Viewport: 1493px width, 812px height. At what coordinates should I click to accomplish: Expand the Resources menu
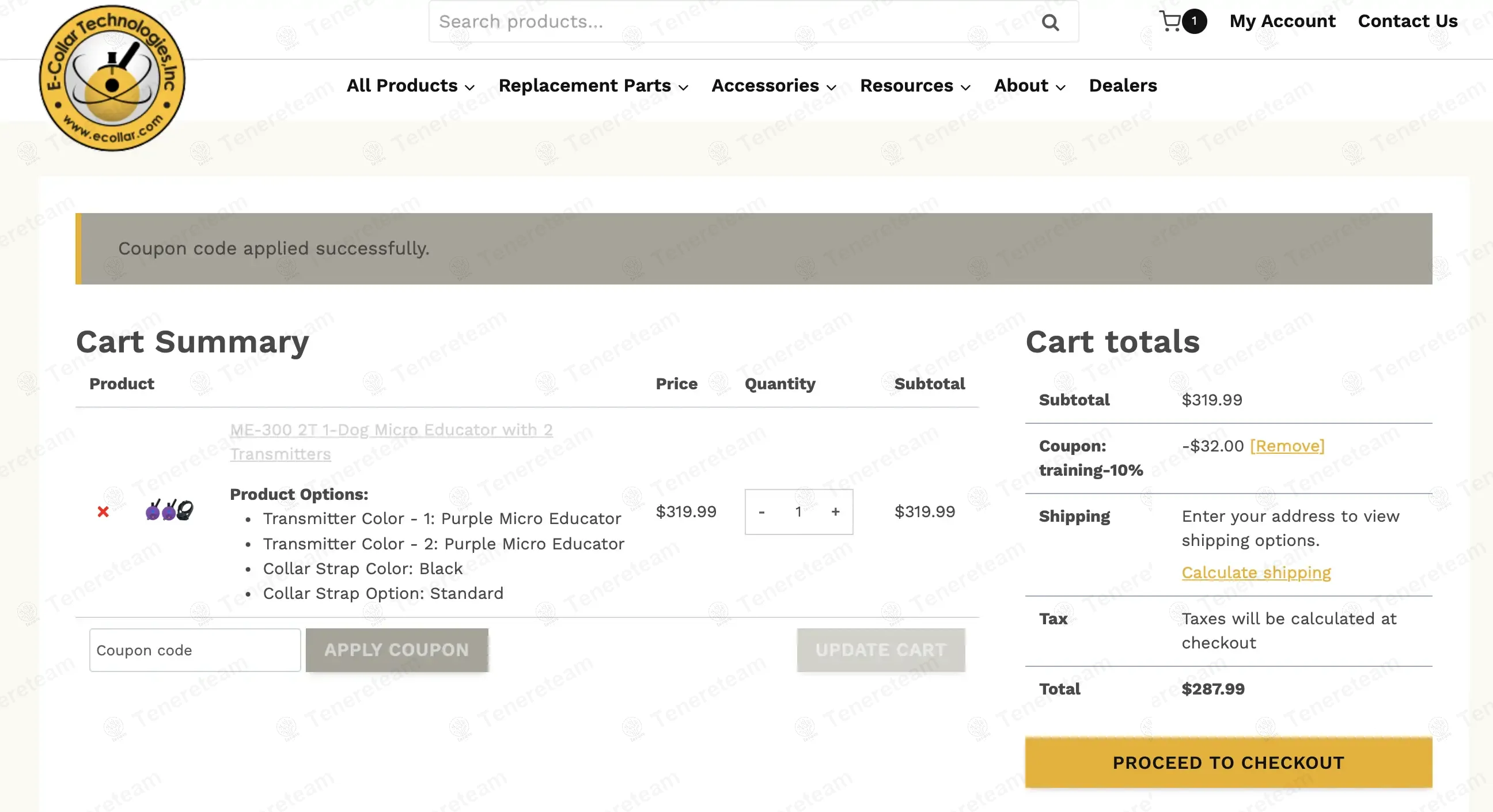click(915, 86)
